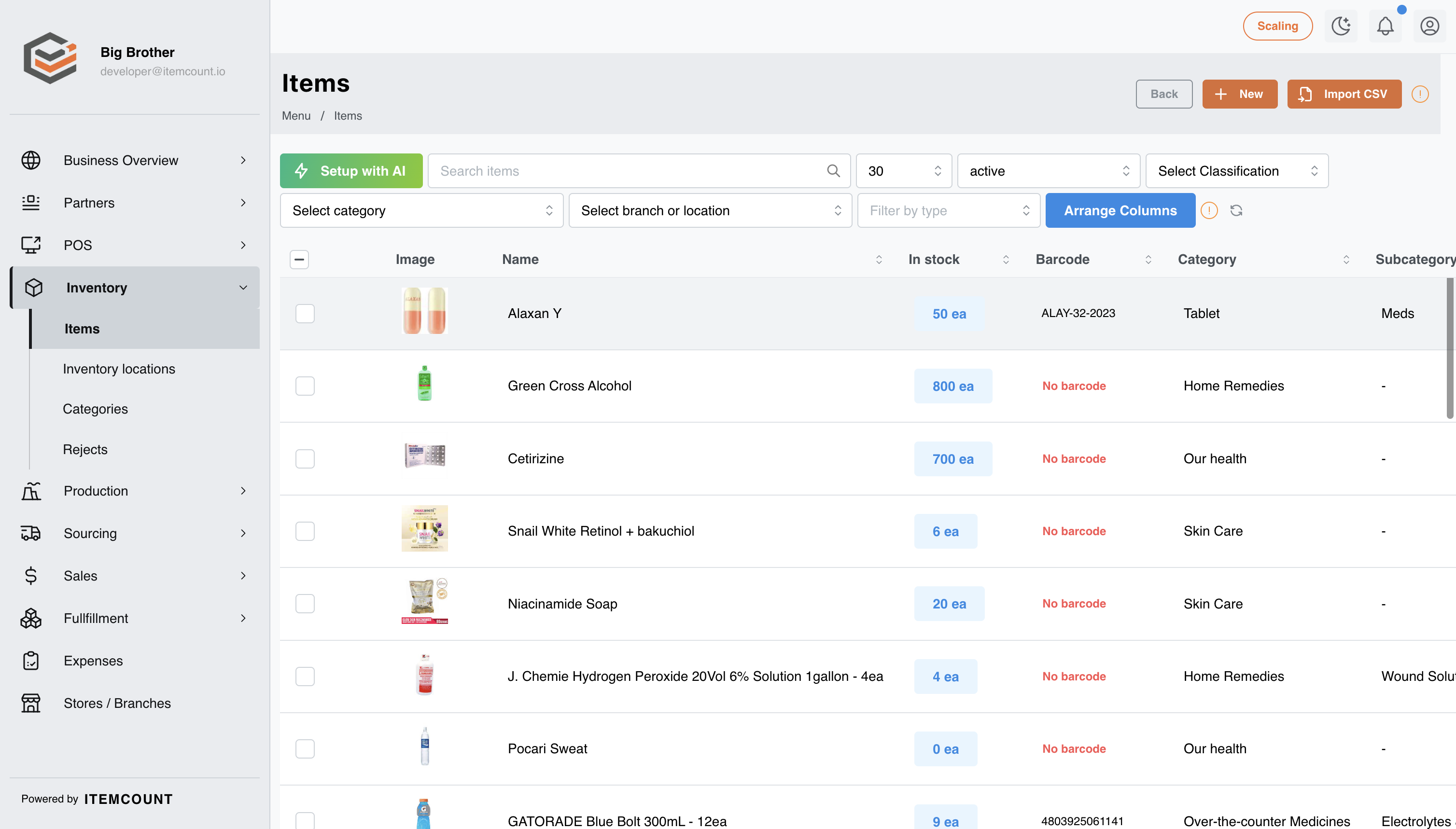Open Categories submenu item
Image resolution: width=1456 pixels, height=829 pixels.
pos(95,409)
